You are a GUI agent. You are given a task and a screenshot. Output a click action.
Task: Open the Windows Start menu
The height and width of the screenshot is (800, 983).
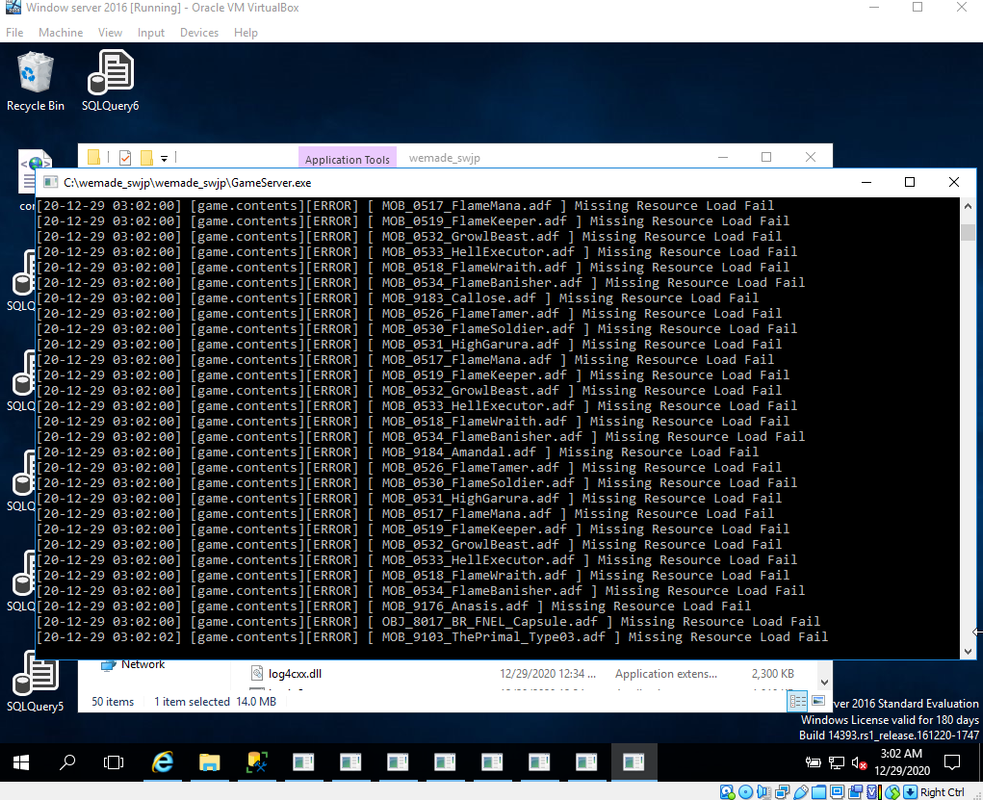pos(21,762)
